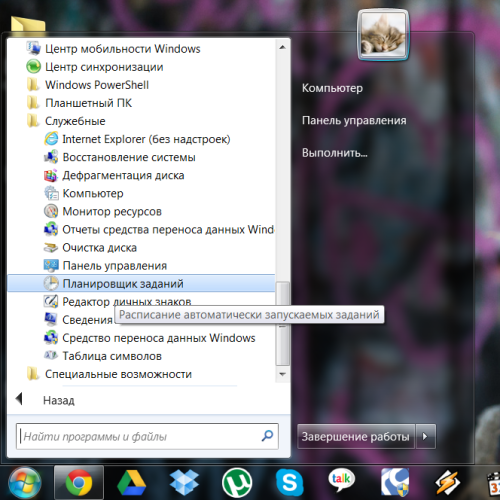This screenshot has height=500, width=500.
Task: Click the Восстановление системы icon
Action: pos(51,157)
